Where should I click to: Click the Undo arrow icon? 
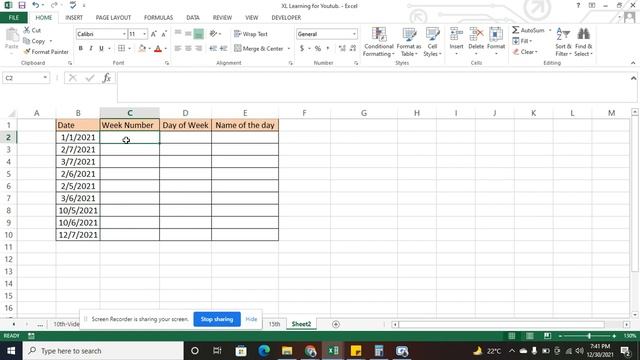point(36,5)
